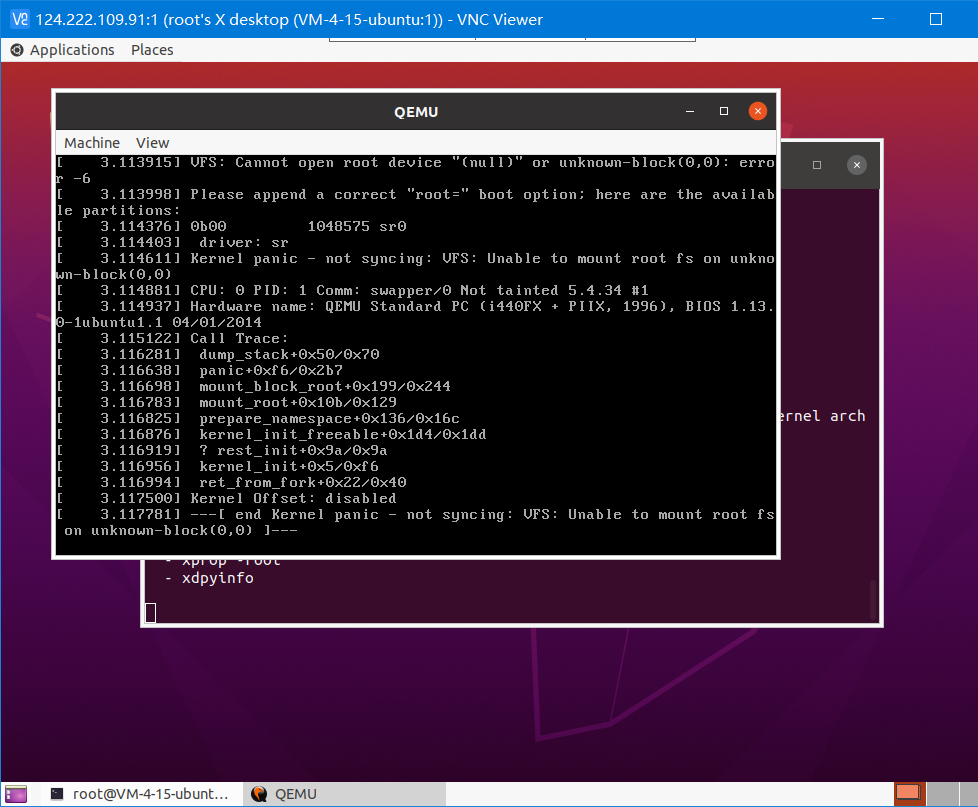Select the orange active workspace in the switcher

(909, 794)
